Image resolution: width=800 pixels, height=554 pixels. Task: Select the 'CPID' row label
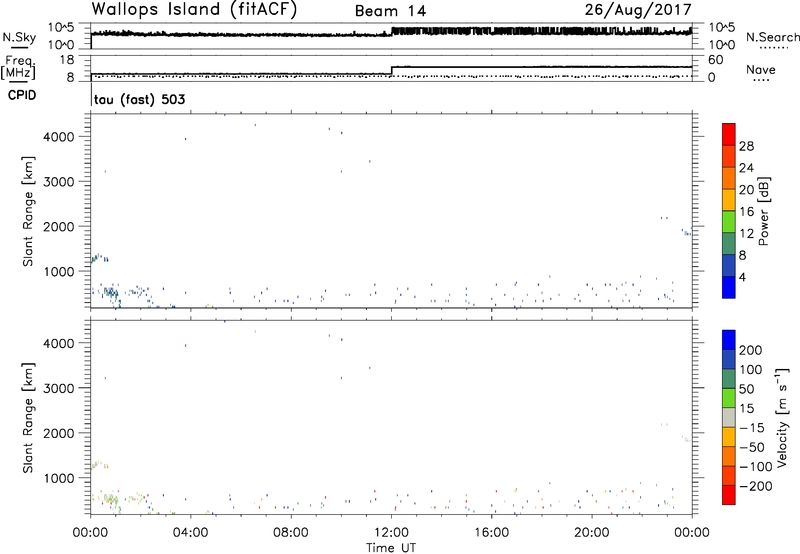22,95
